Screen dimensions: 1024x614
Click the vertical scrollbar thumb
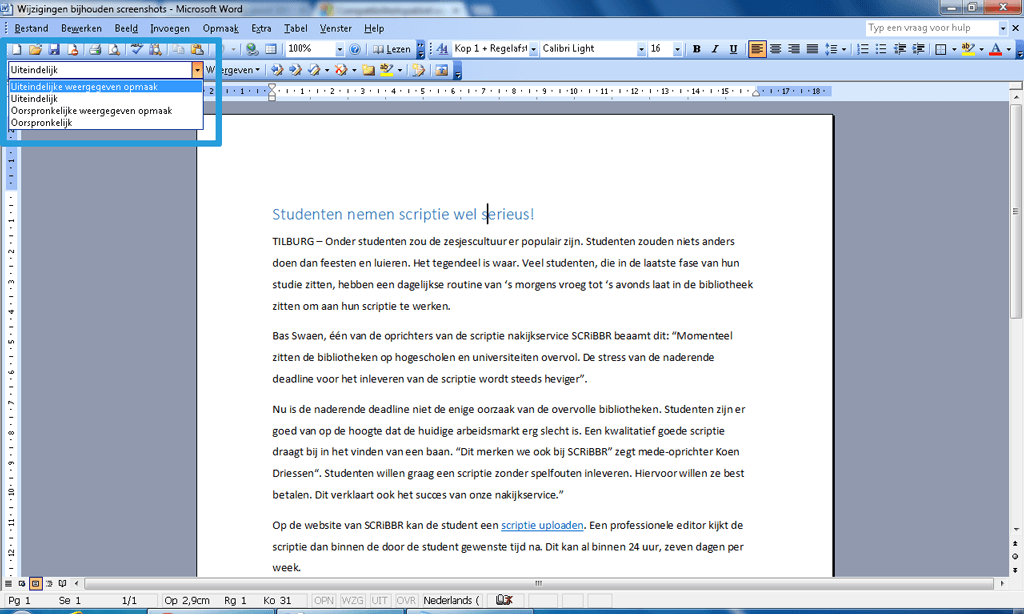[1016, 211]
